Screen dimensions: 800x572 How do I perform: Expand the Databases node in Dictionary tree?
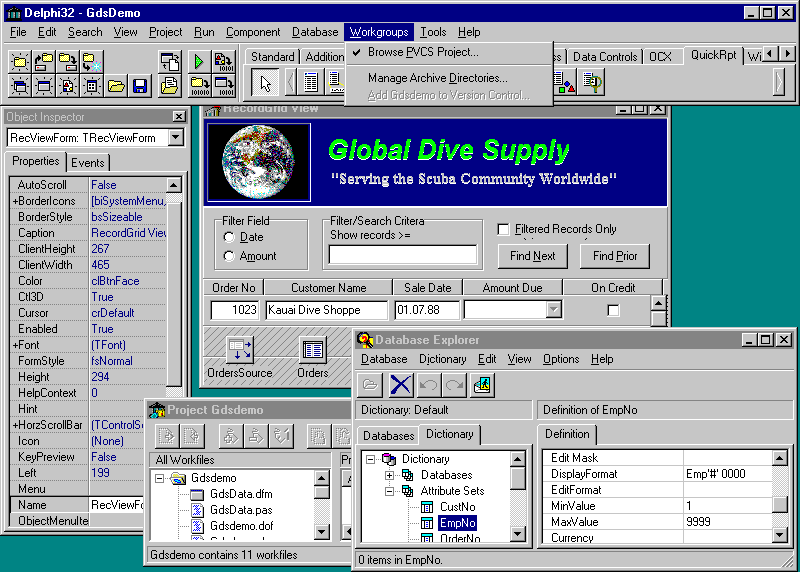pos(390,475)
